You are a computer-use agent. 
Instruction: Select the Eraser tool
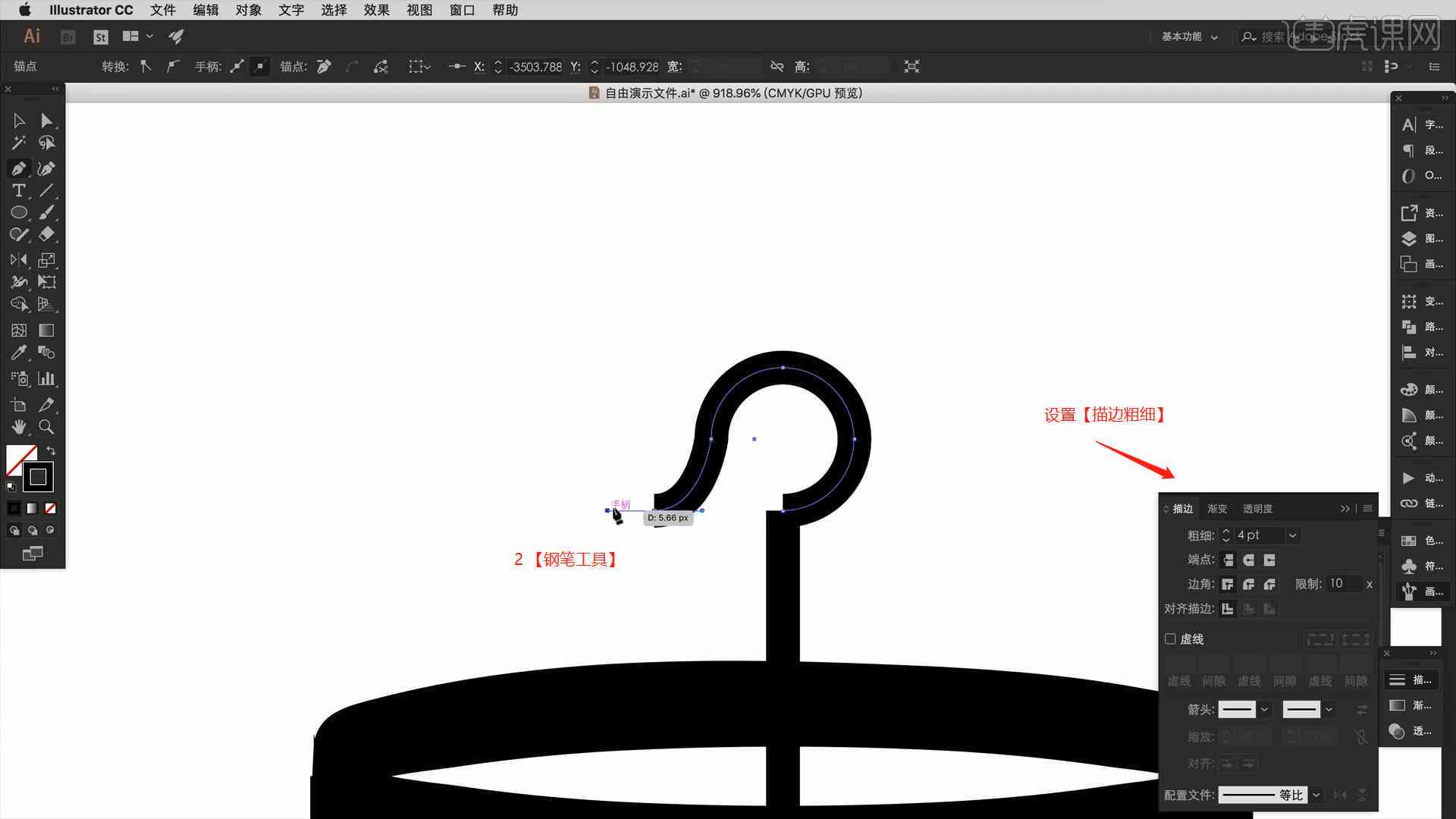[x=46, y=234]
